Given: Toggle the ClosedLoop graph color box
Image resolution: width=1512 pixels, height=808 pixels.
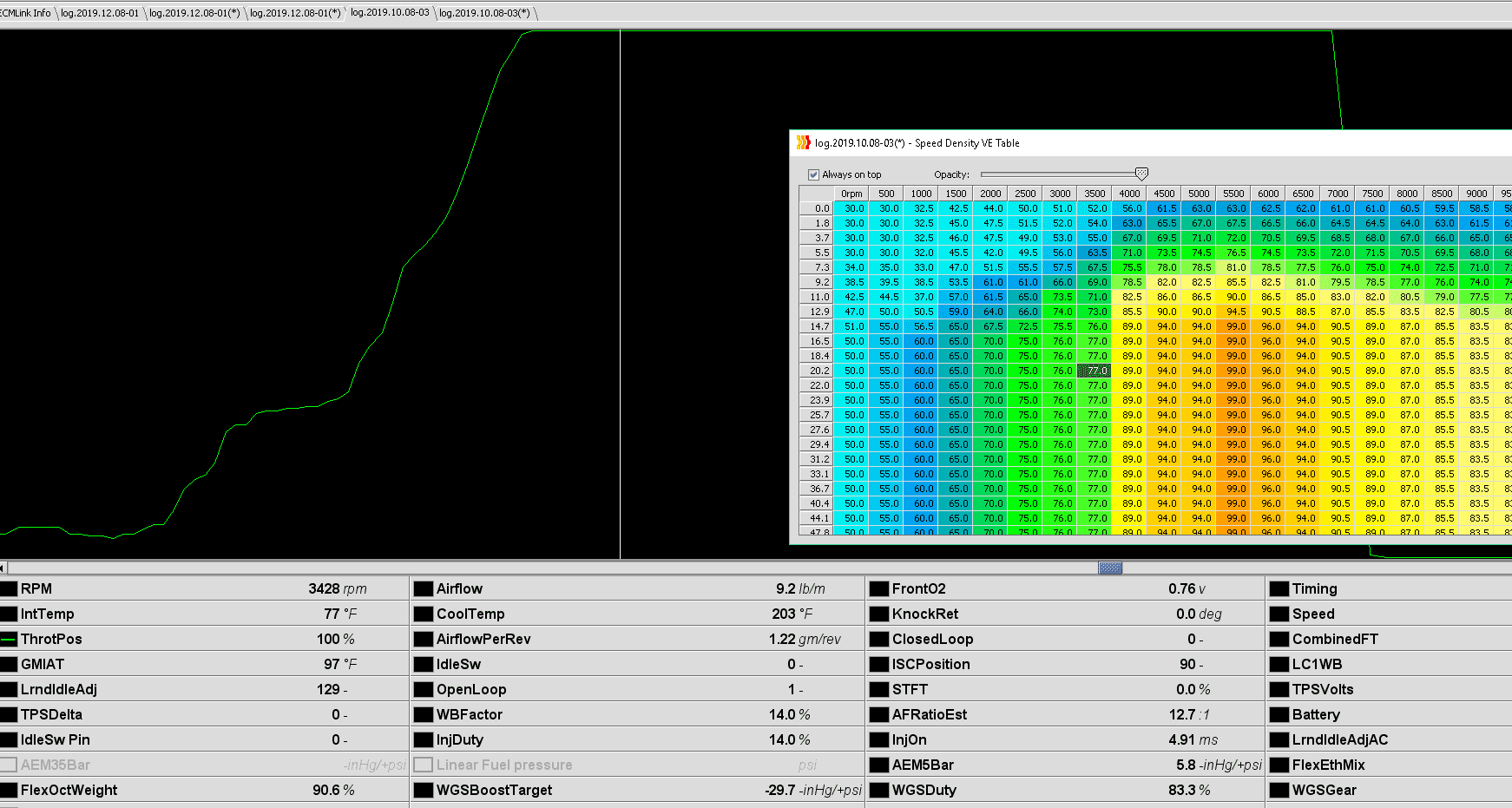Looking at the screenshot, I should pos(879,639).
